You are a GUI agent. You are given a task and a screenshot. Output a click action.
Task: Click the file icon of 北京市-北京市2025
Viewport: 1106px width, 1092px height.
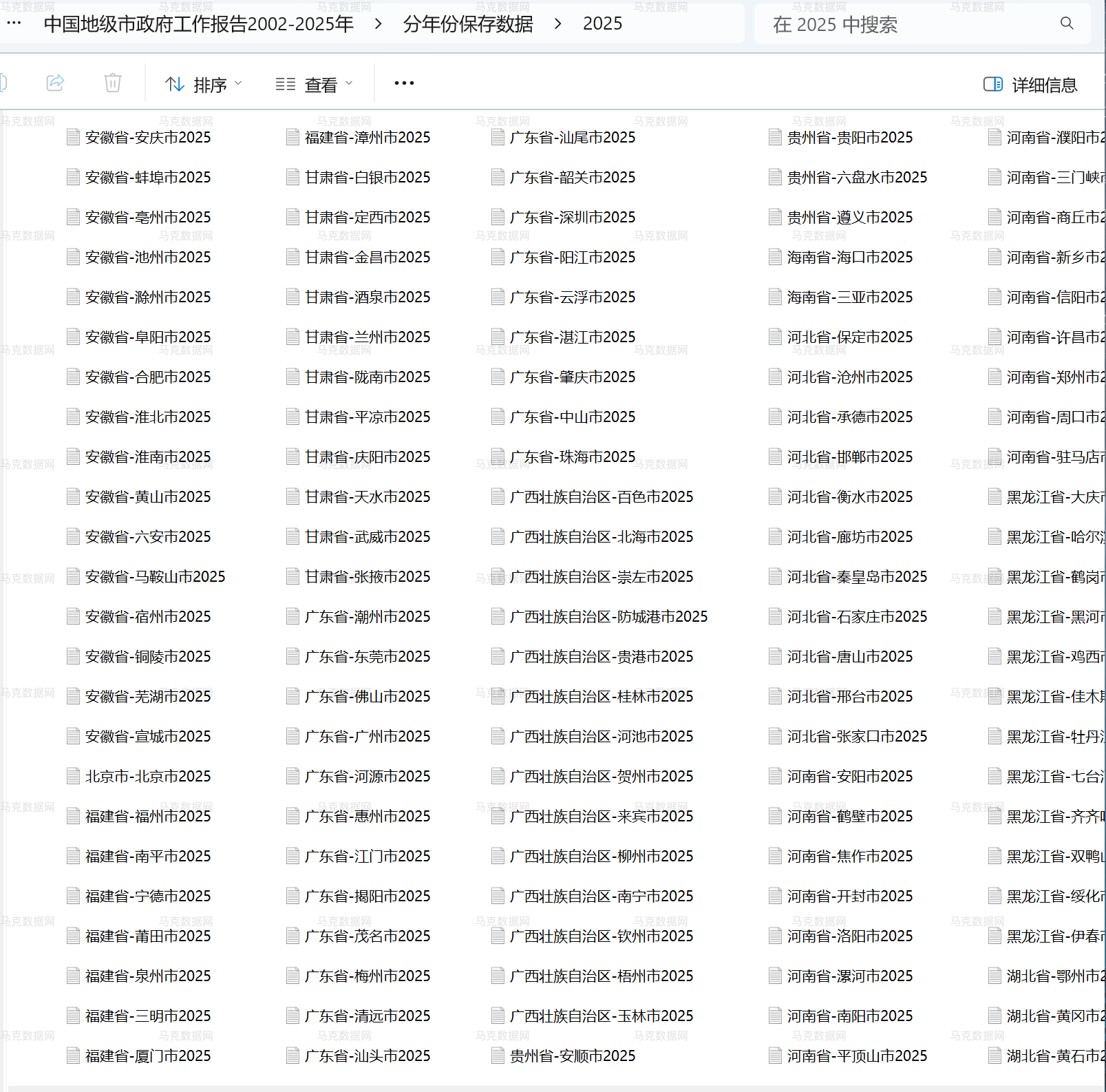click(72, 776)
